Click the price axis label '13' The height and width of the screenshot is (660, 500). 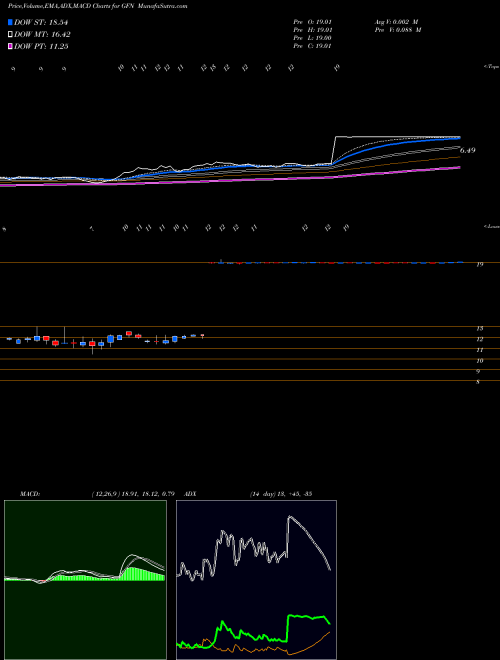tap(479, 328)
